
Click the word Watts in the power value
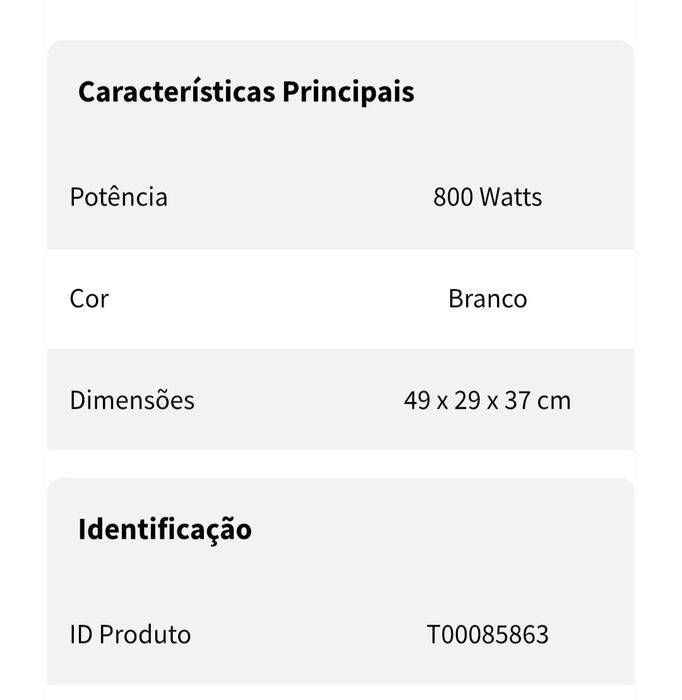pos(511,197)
